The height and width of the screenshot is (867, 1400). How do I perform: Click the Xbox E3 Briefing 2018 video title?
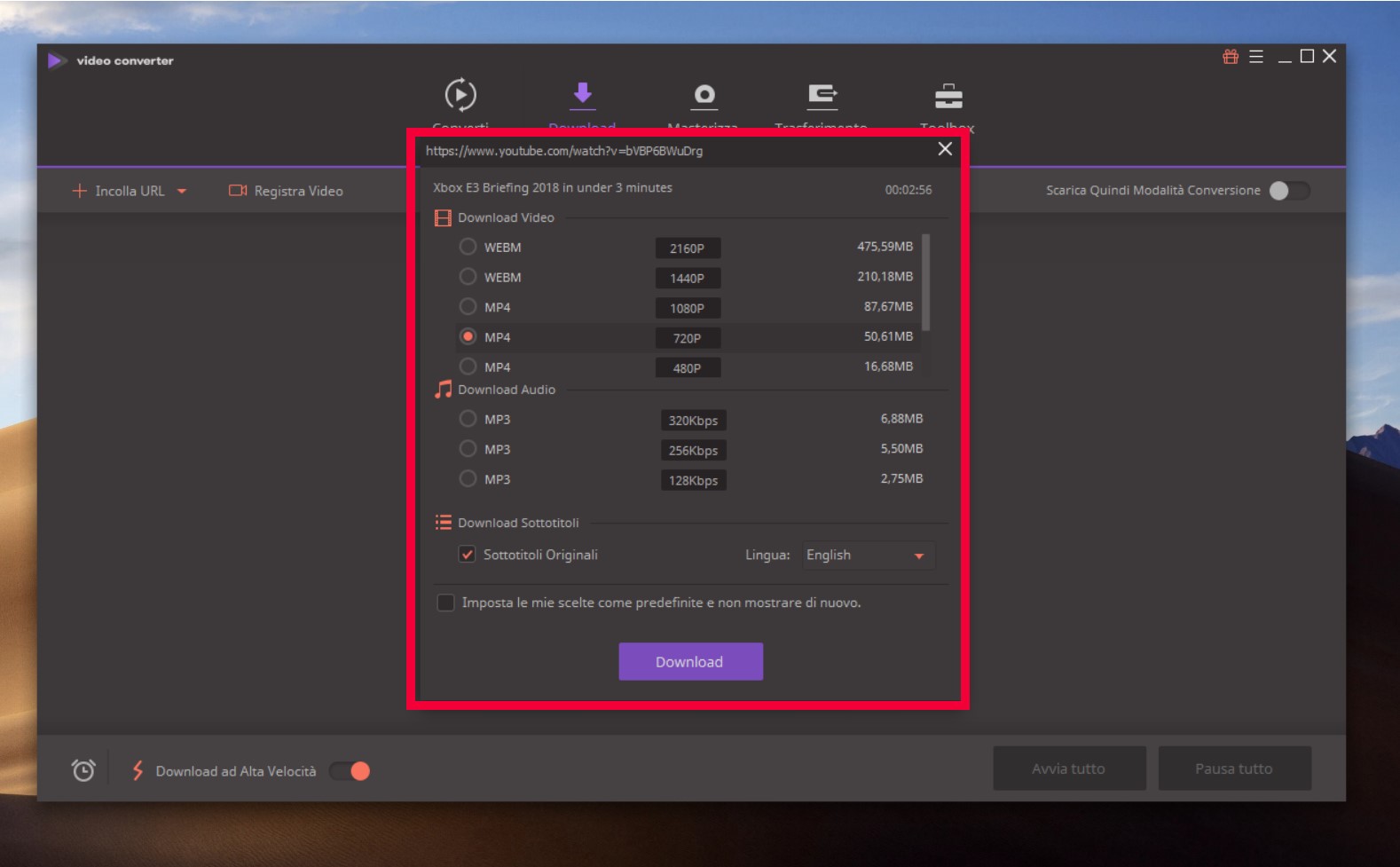tap(553, 188)
